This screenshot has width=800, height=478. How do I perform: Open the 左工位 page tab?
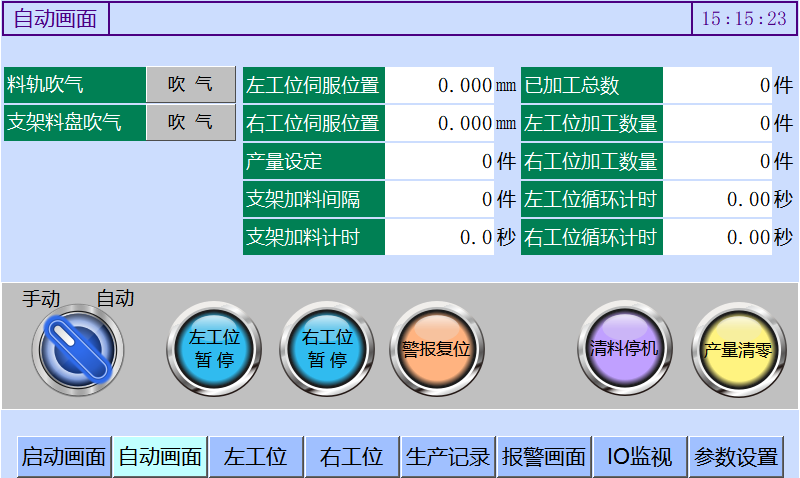tap(256, 457)
